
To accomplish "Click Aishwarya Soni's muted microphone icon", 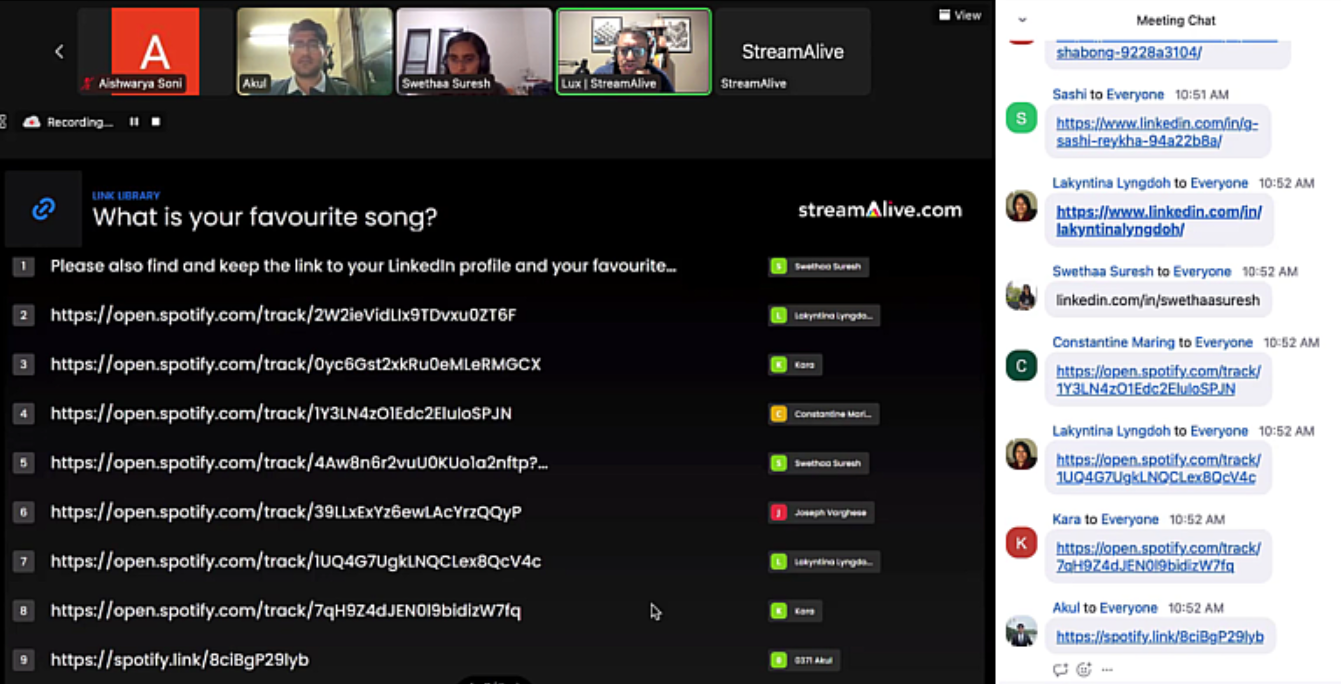I will point(88,84).
